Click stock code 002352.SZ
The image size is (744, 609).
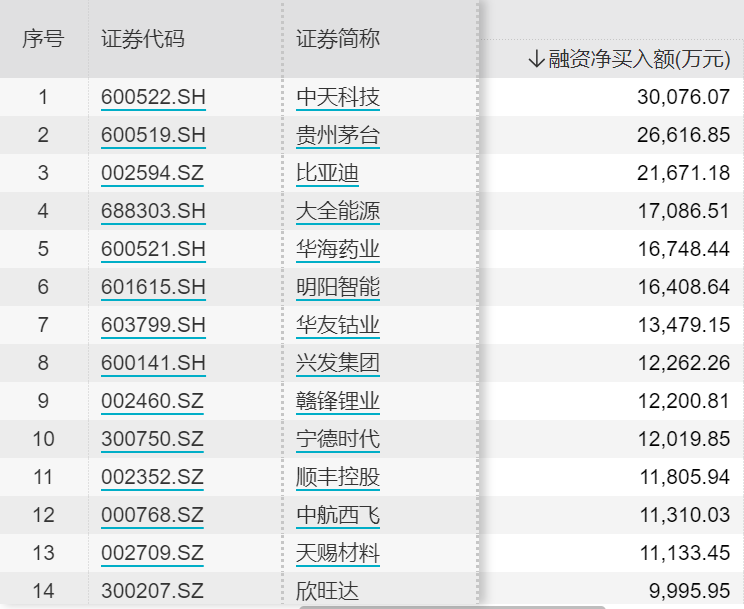point(152,477)
